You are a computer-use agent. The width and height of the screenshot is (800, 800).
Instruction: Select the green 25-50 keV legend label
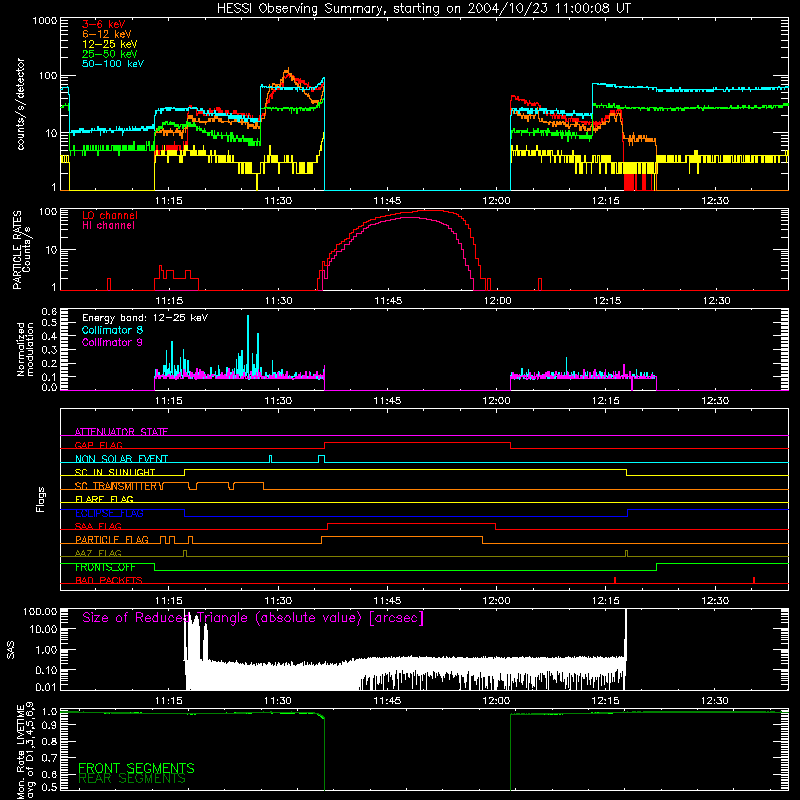coord(110,54)
